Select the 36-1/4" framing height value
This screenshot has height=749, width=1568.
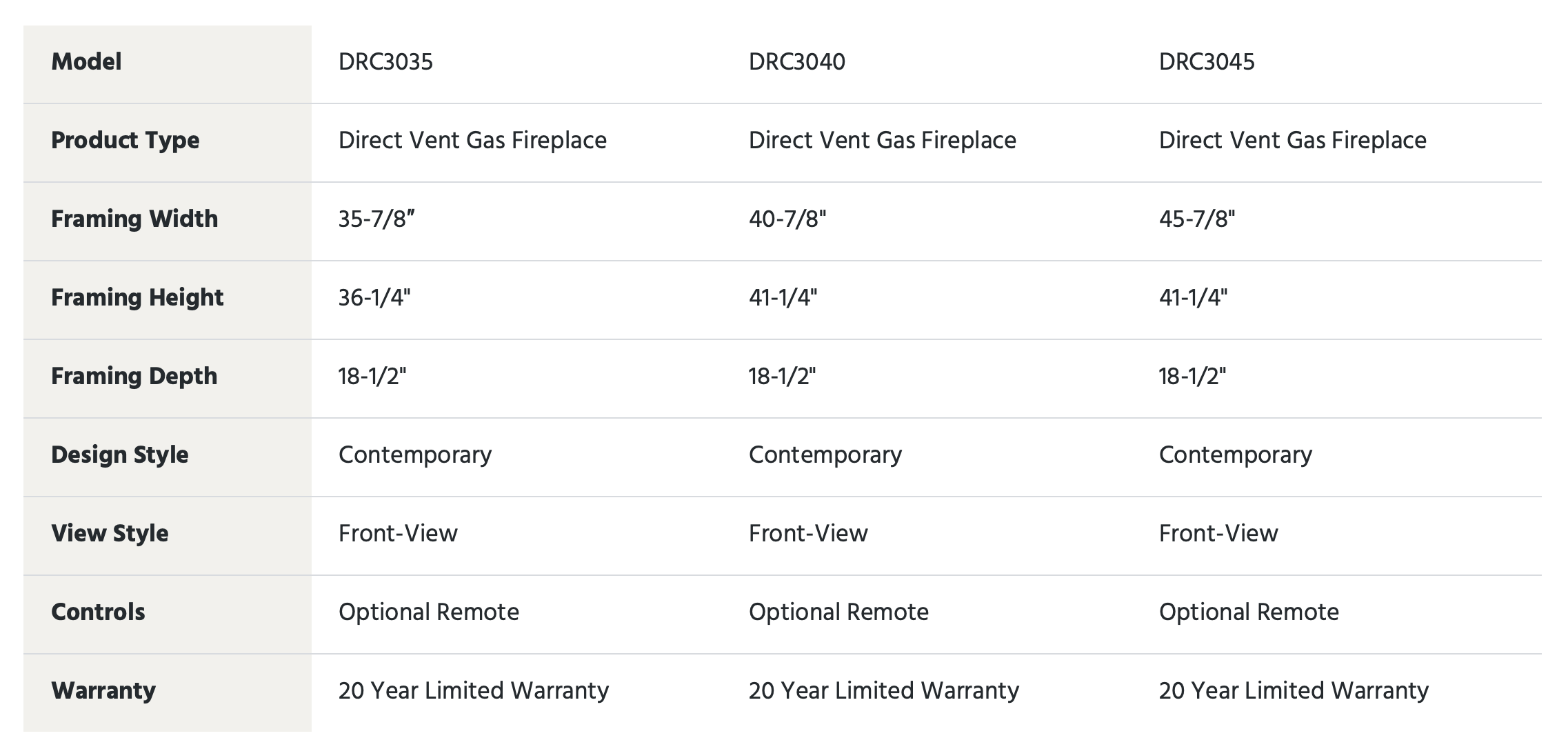click(374, 298)
